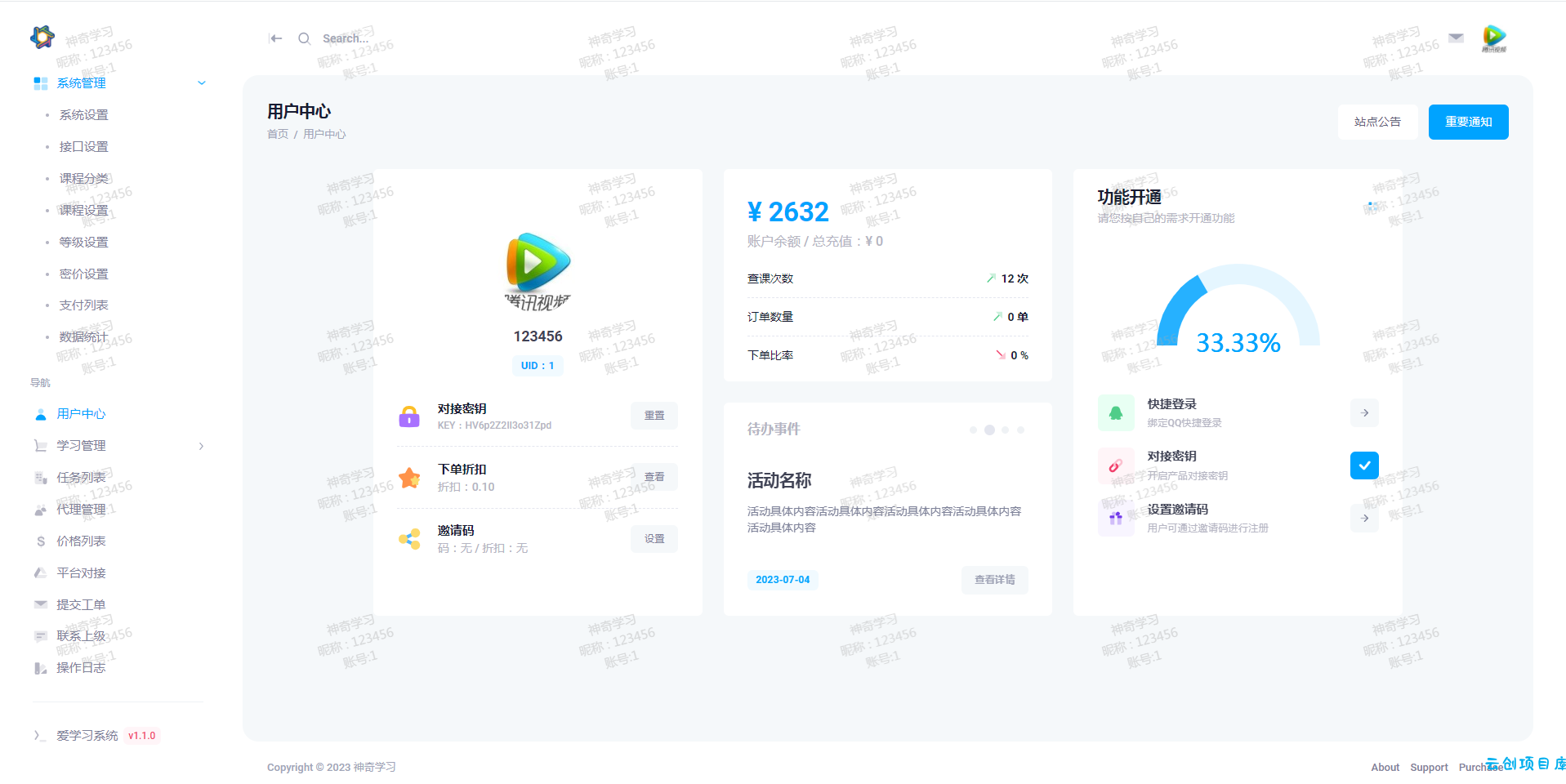Click the purple lock icon for 对接密钥

pyautogui.click(x=409, y=416)
